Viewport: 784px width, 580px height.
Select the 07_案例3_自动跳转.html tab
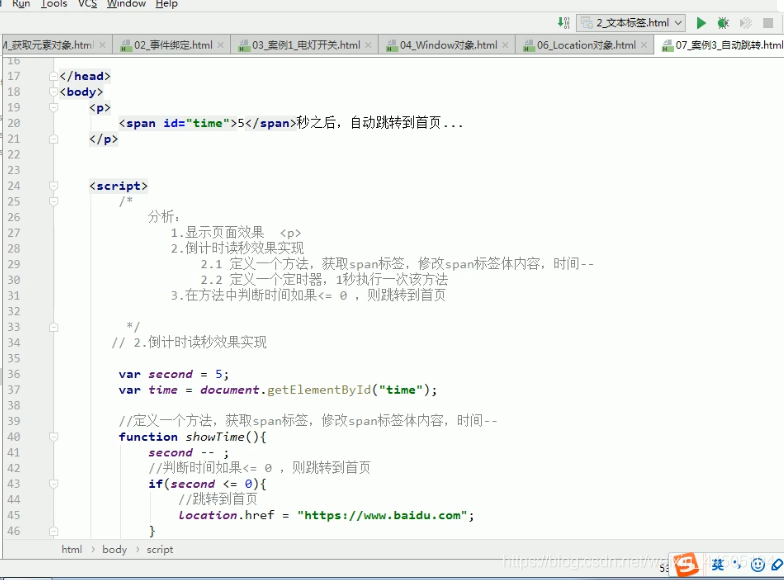pos(722,45)
